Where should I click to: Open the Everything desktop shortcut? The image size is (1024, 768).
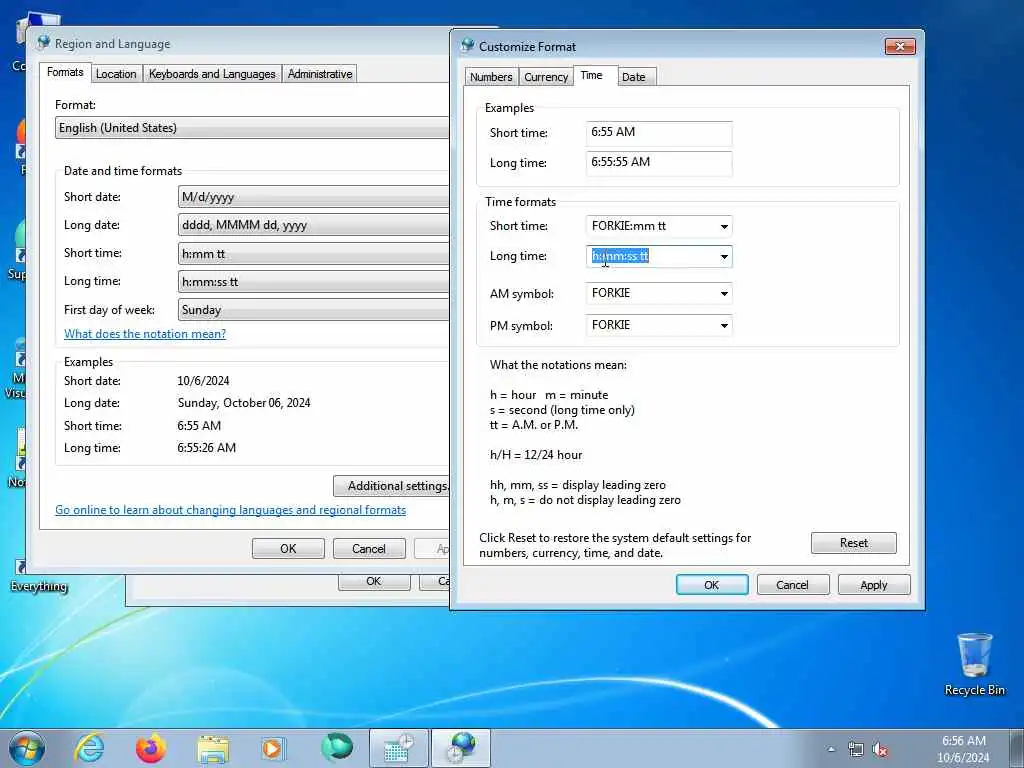(39, 575)
